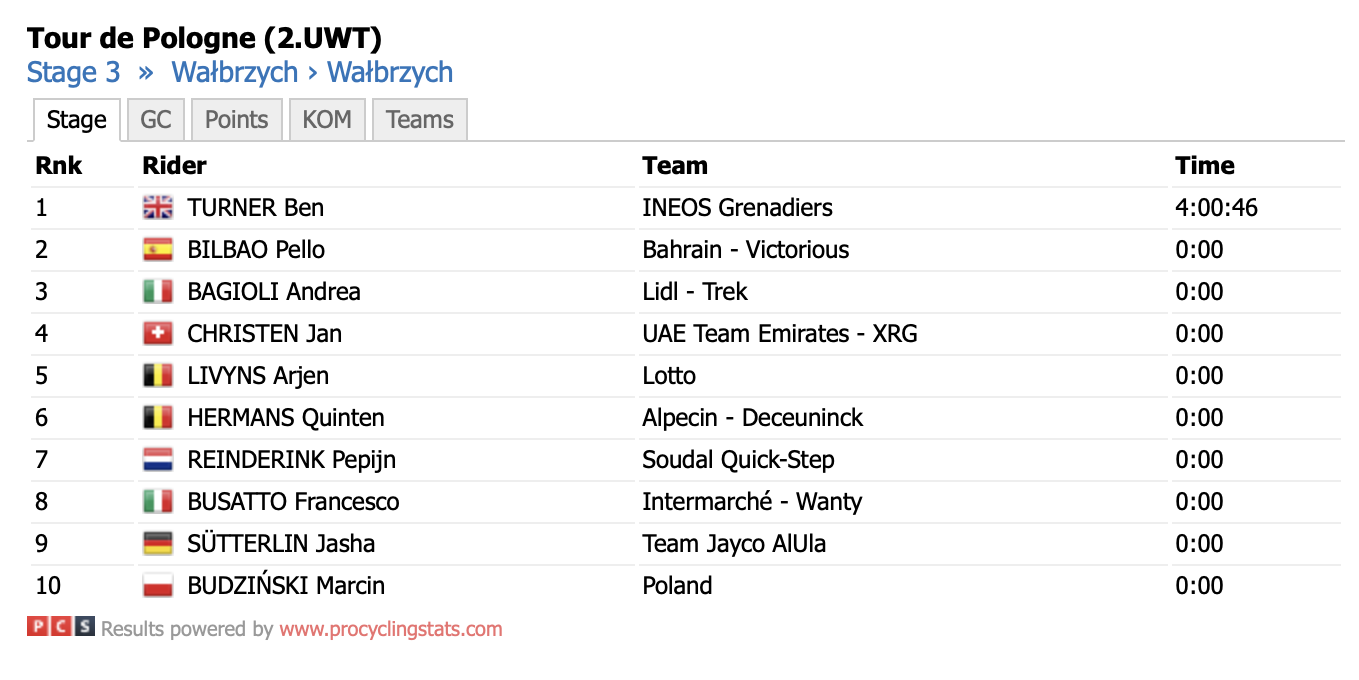Screen dimensions: 1359x680
Task: Click the Time column header
Action: 1205,166
